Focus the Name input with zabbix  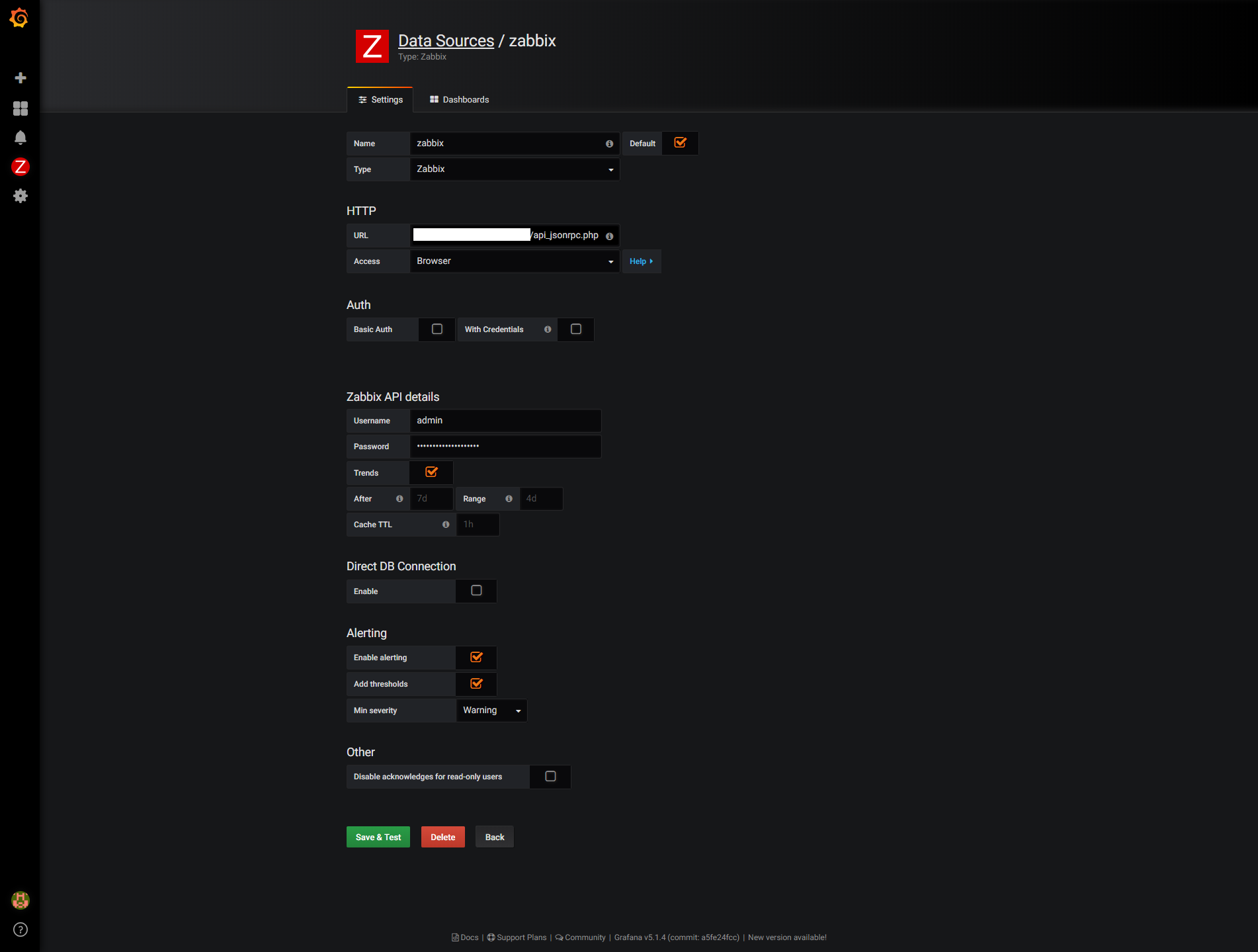tap(515, 144)
